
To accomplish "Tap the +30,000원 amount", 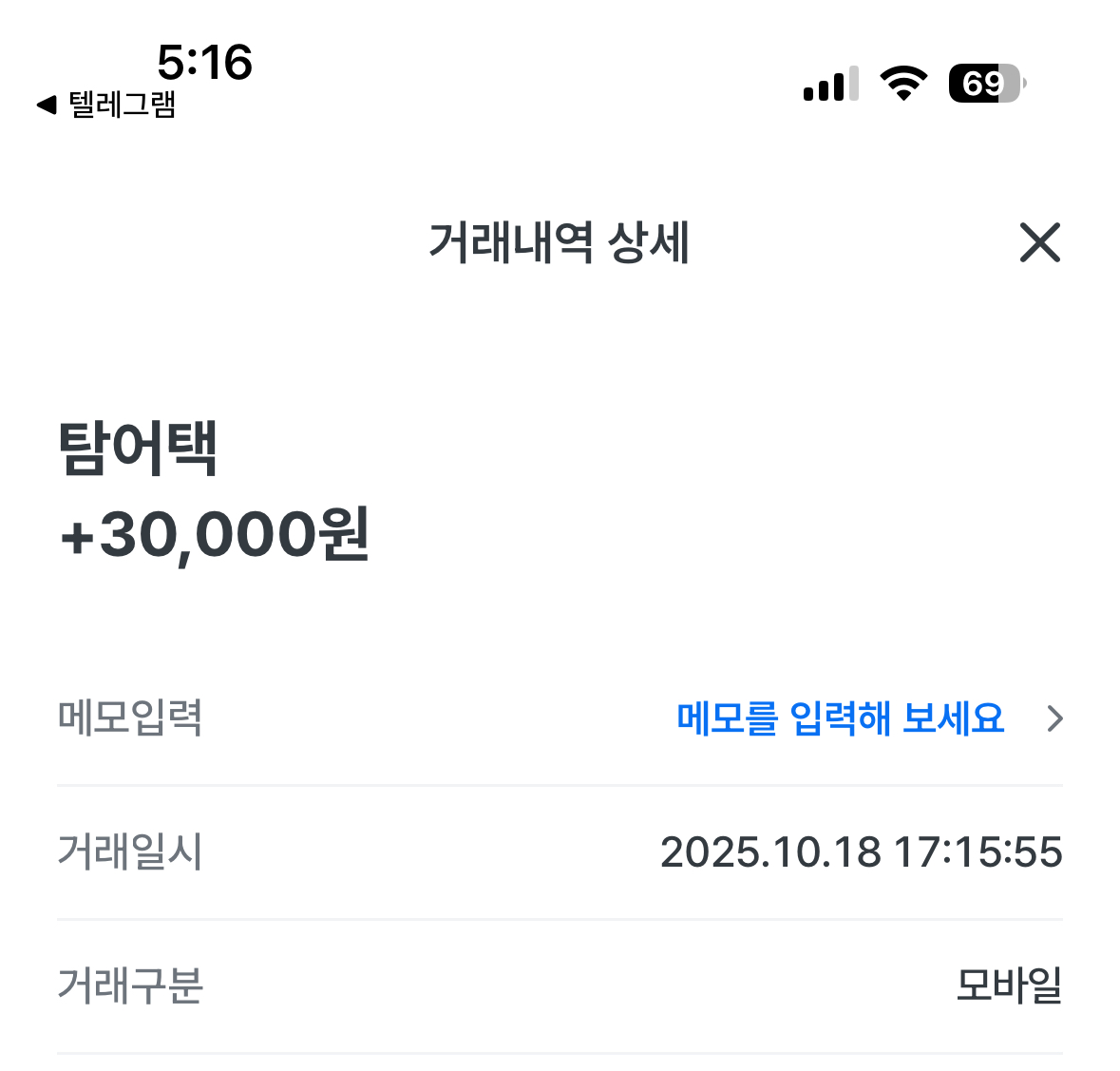I will tap(215, 535).
